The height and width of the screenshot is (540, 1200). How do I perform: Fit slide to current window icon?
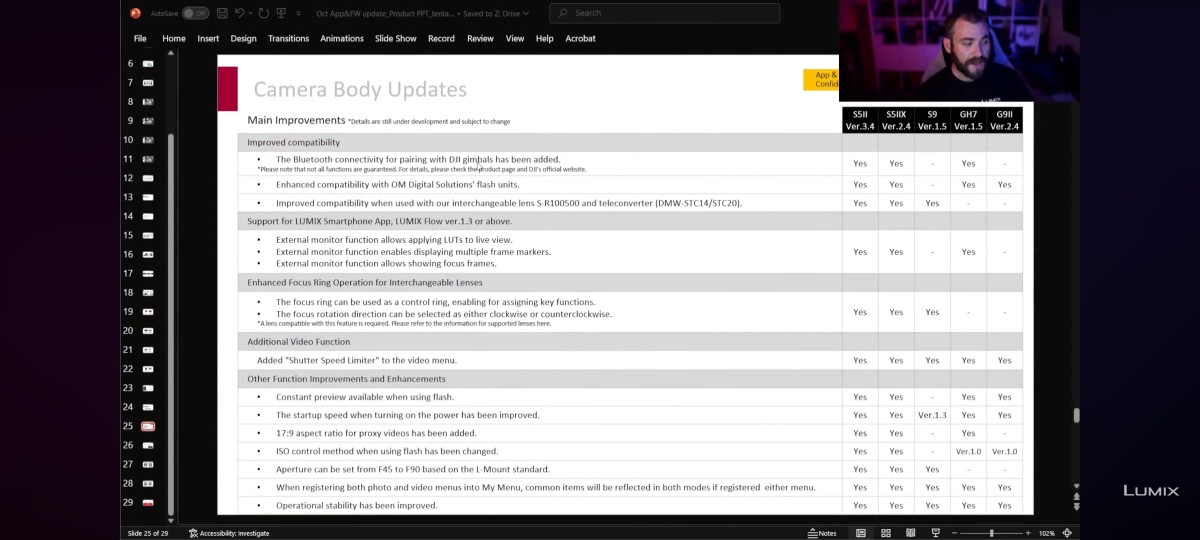(1067, 533)
